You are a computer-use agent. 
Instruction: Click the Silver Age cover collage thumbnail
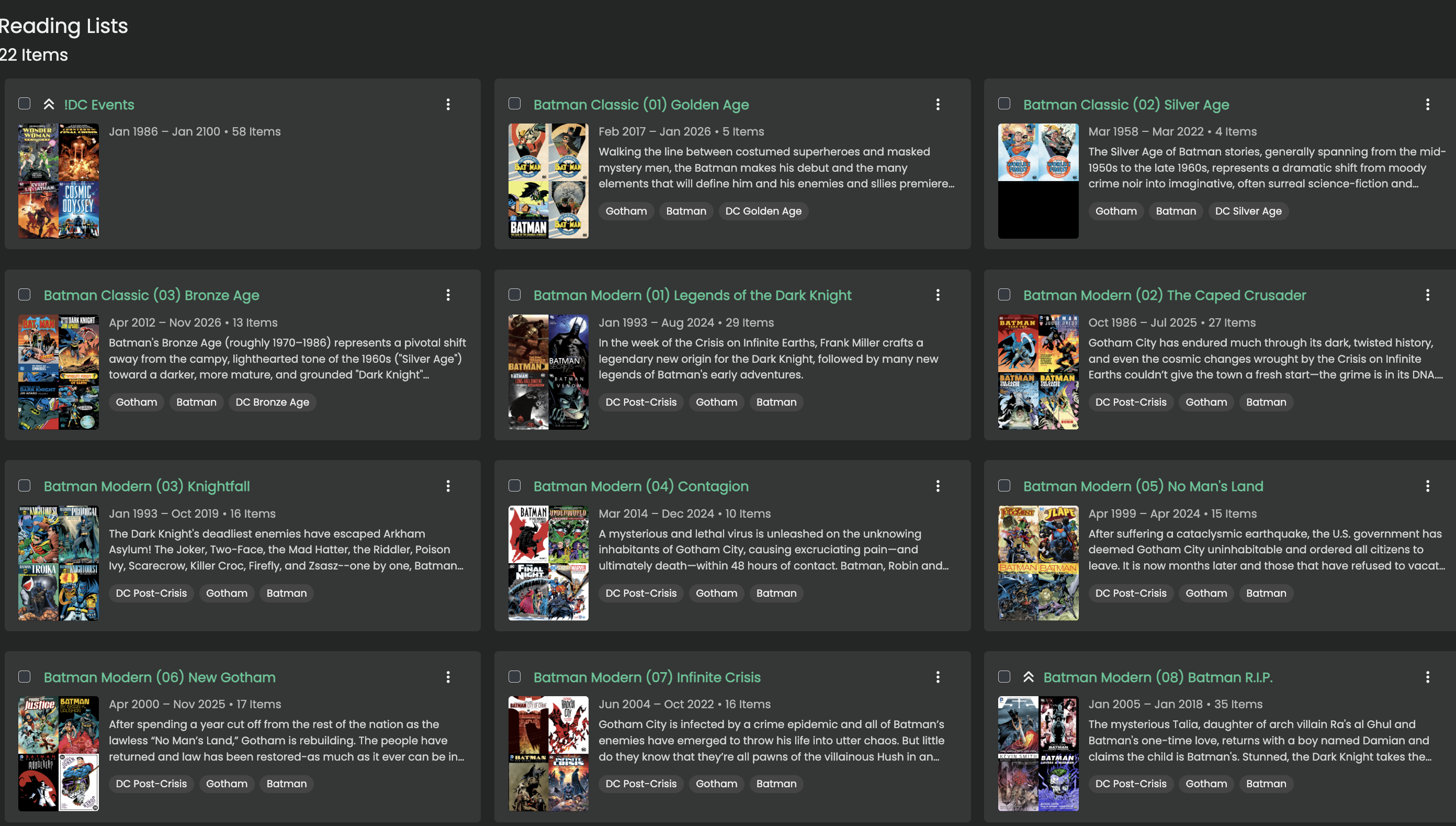(1038, 181)
